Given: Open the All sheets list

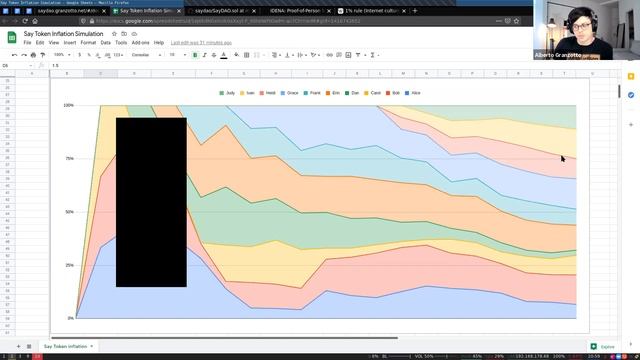Looking at the screenshot, I should tap(29, 346).
